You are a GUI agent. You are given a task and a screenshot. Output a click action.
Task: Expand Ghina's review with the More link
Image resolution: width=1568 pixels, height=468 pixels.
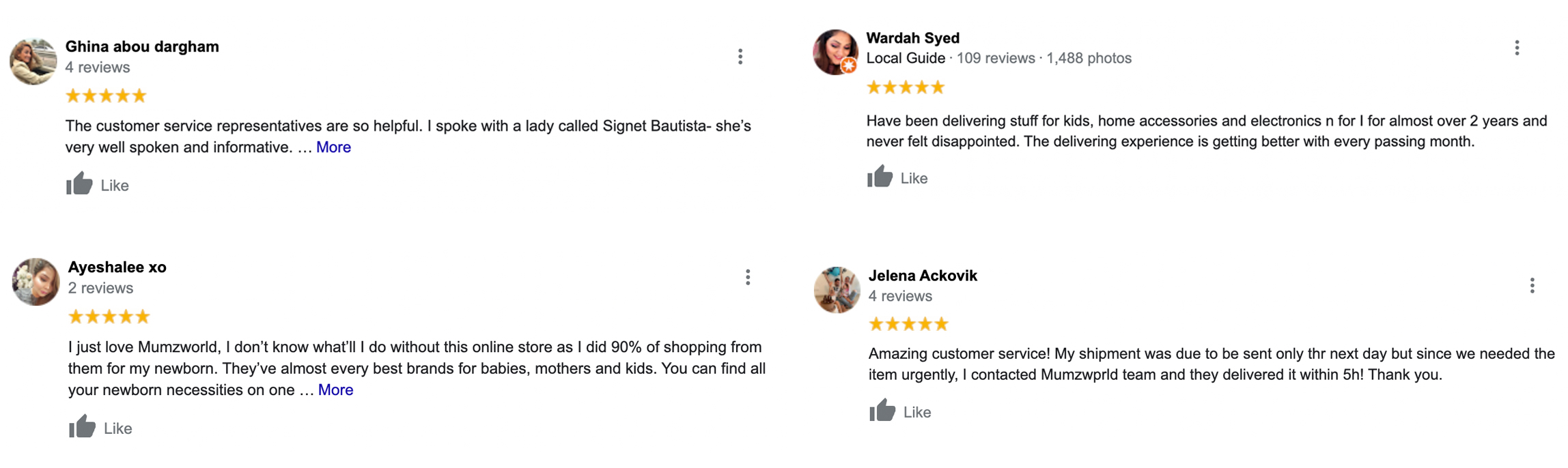click(333, 147)
